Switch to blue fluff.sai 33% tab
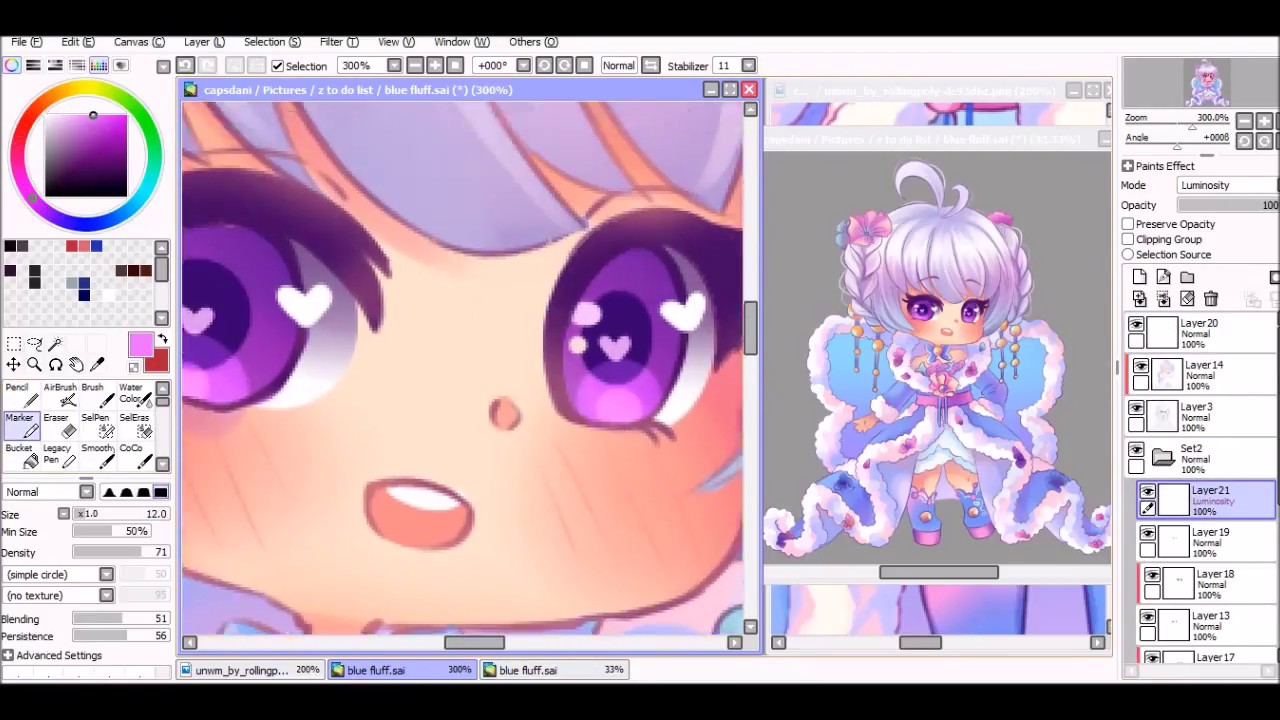 tap(555, 670)
